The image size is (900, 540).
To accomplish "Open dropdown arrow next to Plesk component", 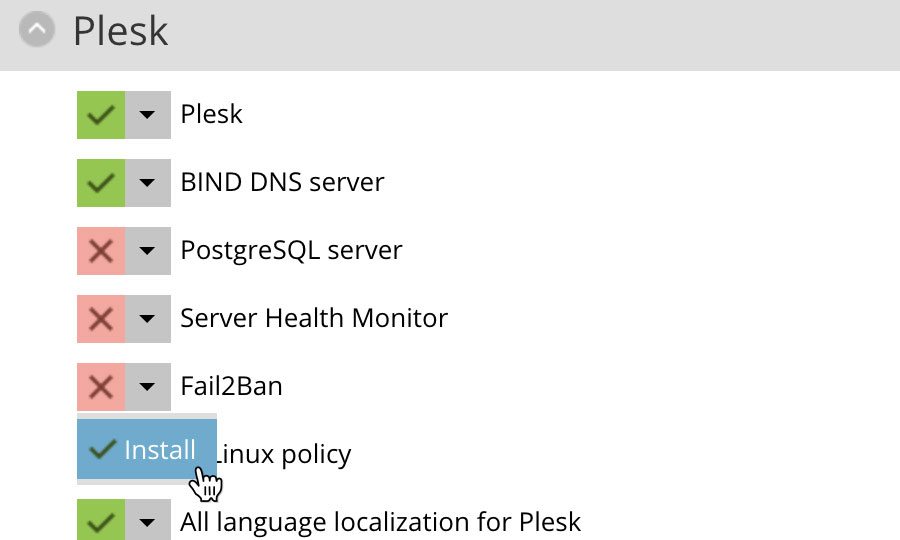I will pos(148,115).
